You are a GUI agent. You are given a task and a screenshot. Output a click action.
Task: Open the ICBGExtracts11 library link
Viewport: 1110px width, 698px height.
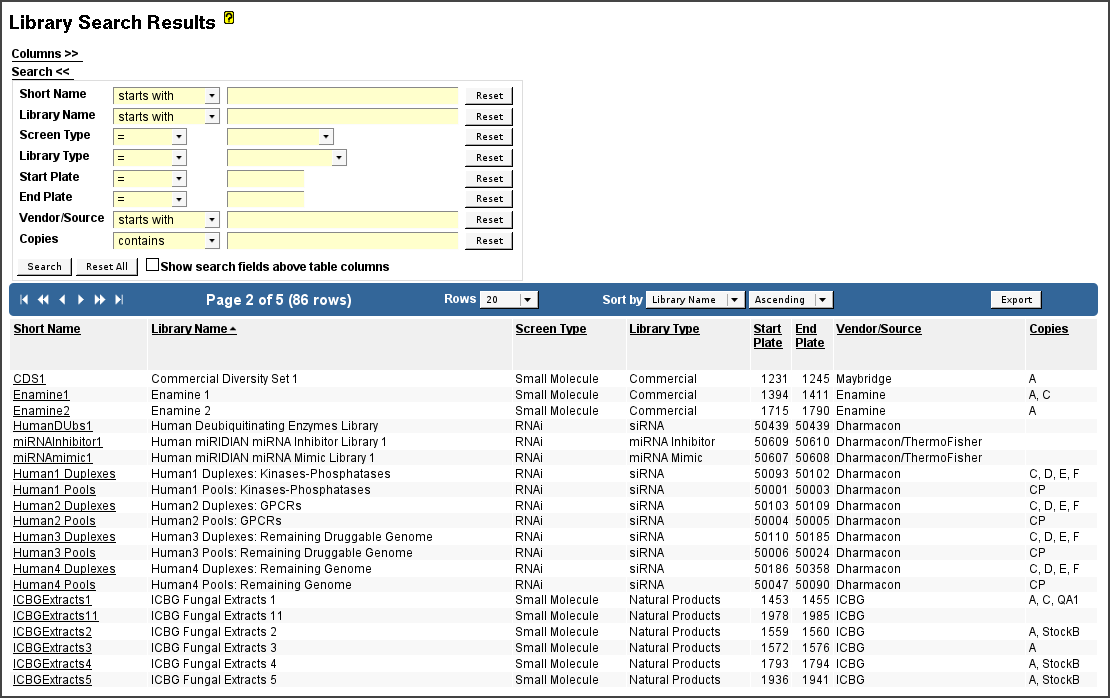point(55,616)
